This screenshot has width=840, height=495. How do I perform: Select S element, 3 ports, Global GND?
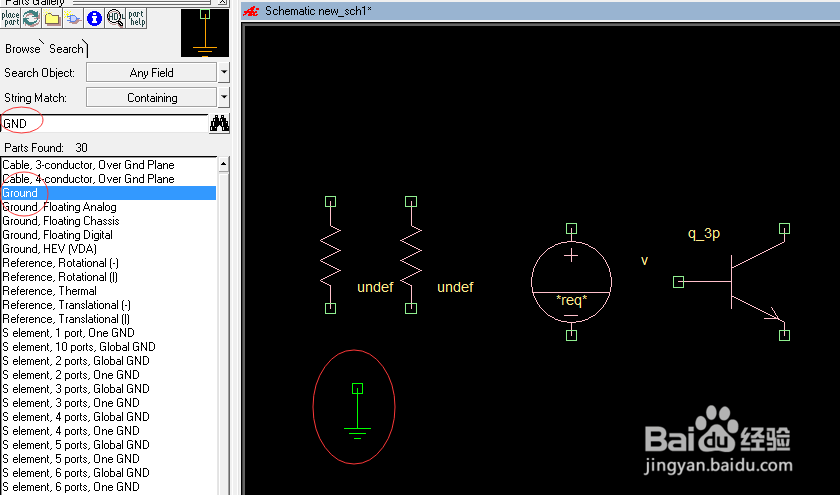tap(109, 388)
